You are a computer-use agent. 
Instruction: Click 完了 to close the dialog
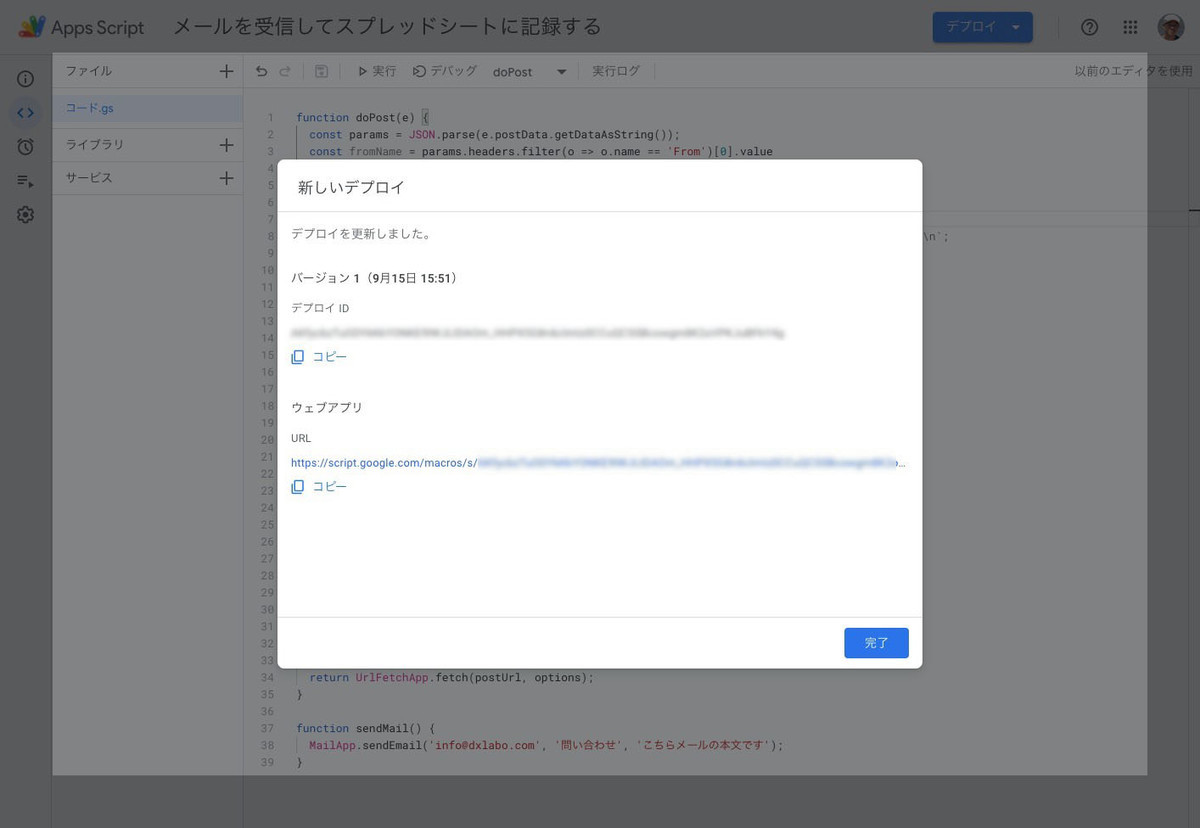point(876,643)
